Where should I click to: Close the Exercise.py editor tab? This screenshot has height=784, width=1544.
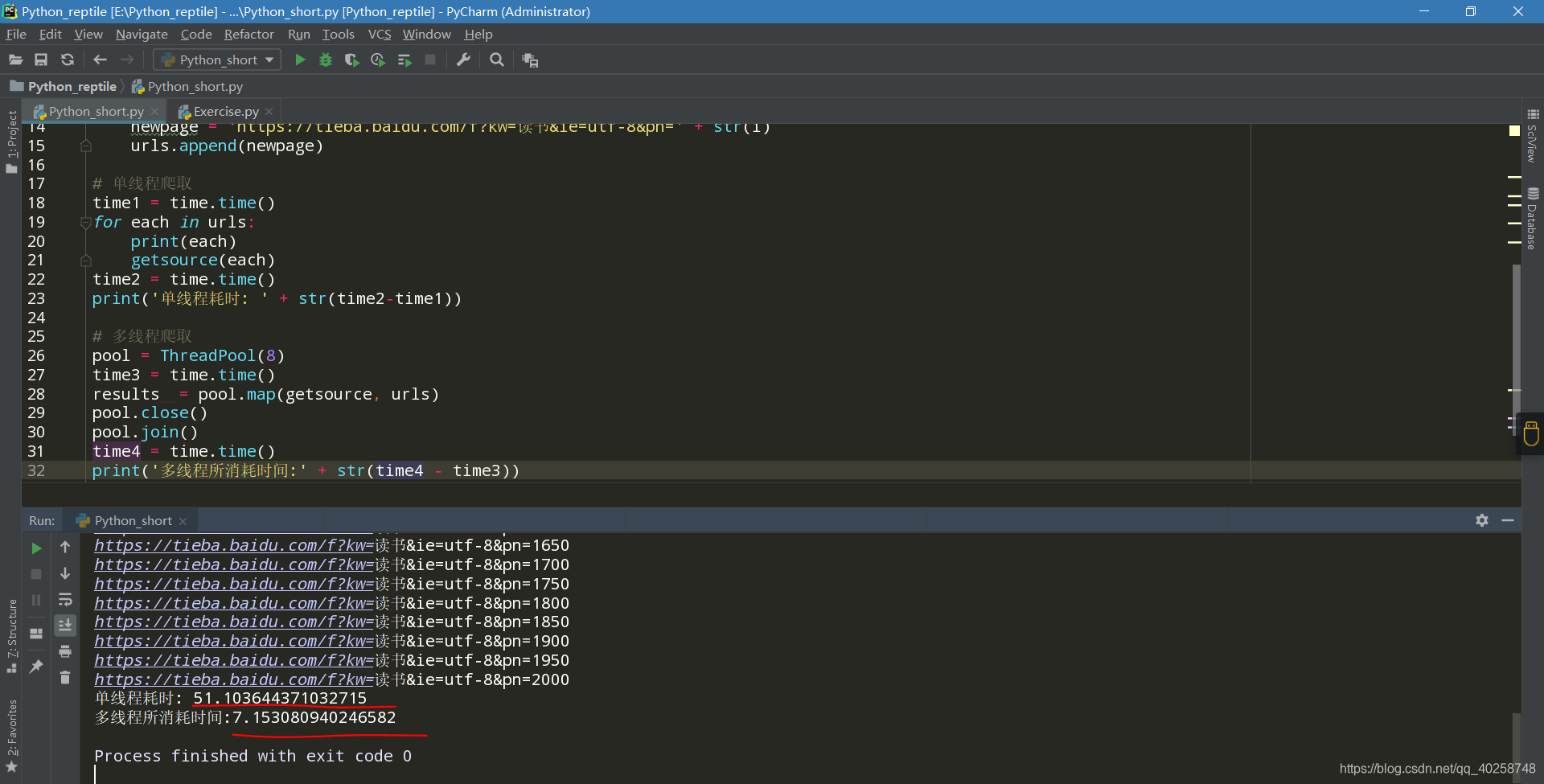269,112
